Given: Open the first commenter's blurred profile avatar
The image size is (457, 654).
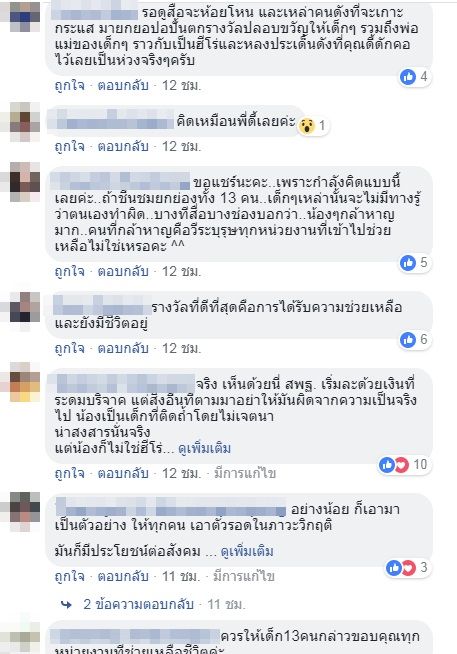Looking at the screenshot, I should pyautogui.click(x=25, y=17).
